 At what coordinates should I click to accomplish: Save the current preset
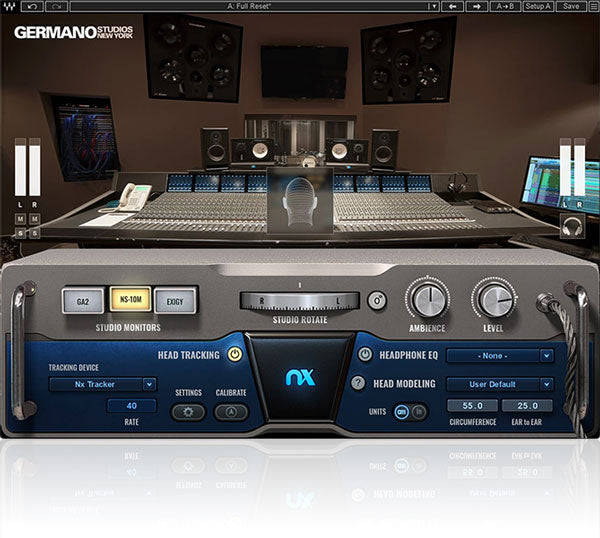point(571,6)
